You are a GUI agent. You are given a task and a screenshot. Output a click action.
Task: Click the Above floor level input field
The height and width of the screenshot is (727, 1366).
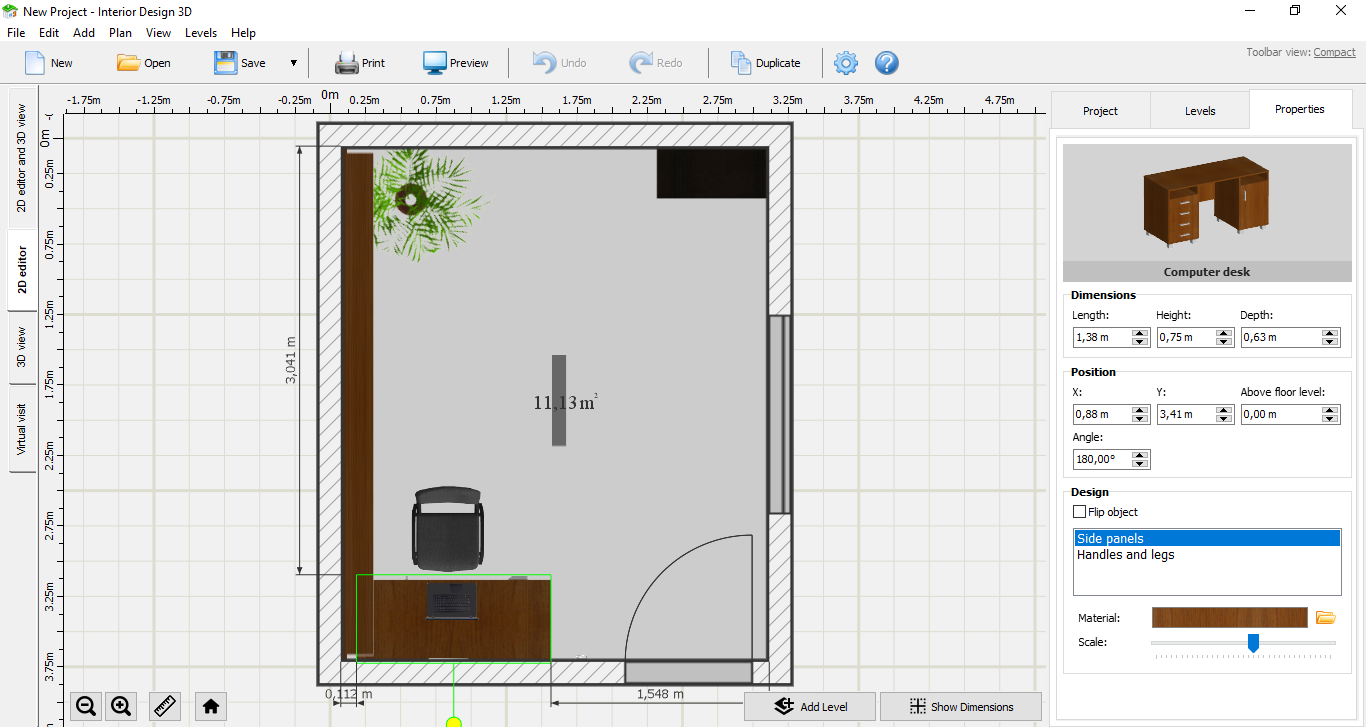click(x=1280, y=414)
